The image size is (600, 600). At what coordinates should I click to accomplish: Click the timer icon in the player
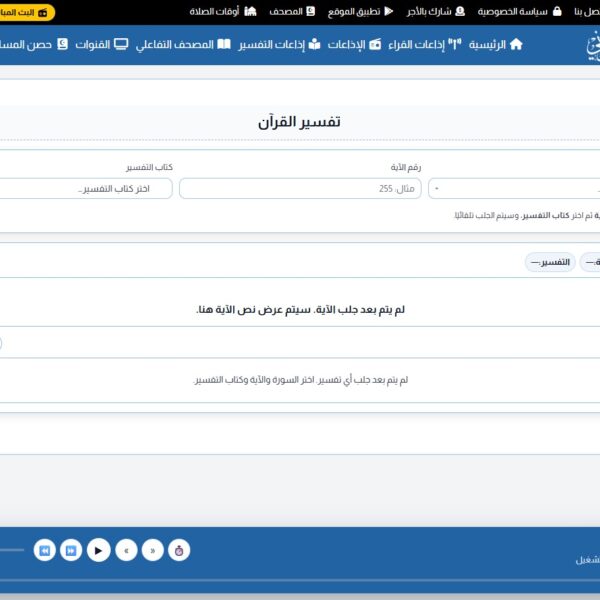pyautogui.click(x=180, y=550)
